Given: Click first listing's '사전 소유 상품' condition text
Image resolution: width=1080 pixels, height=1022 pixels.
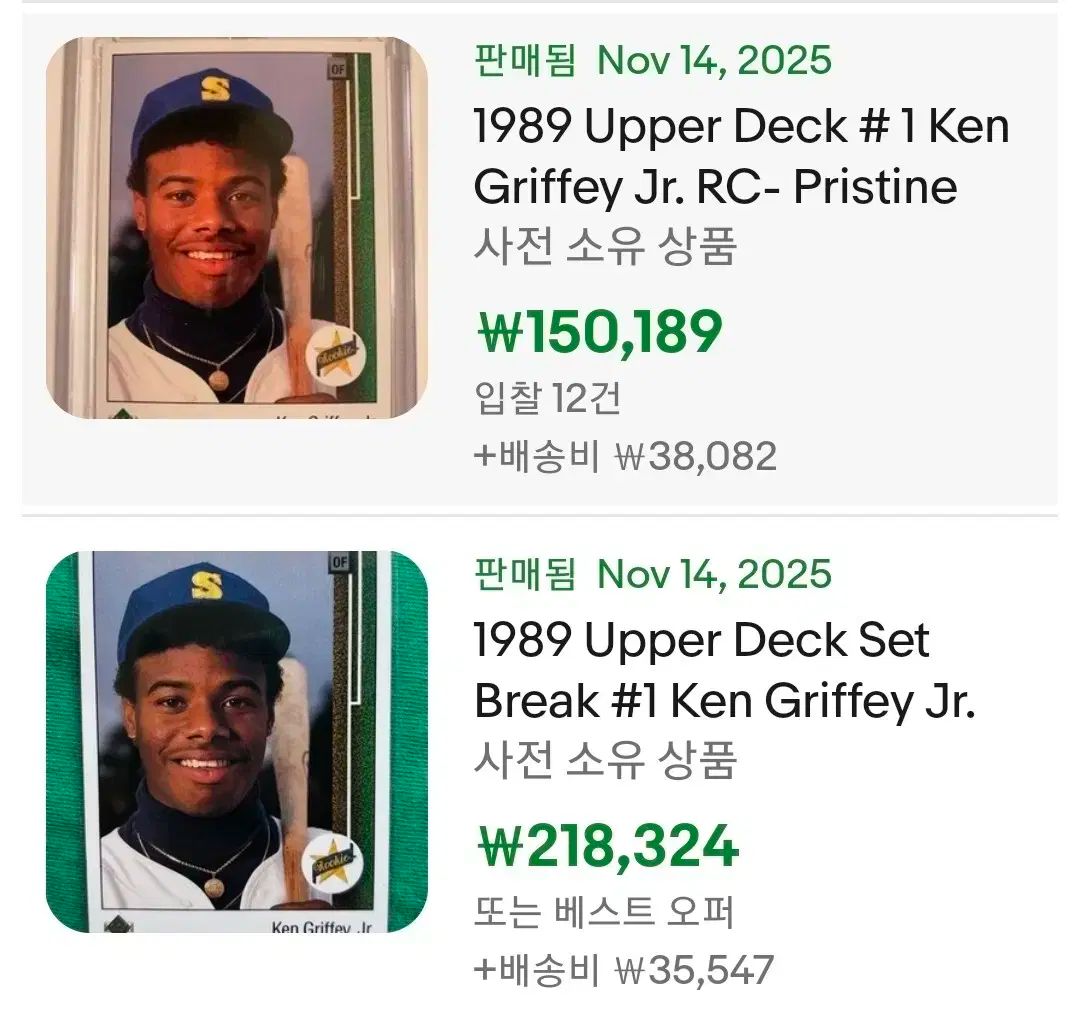Looking at the screenshot, I should (604, 246).
